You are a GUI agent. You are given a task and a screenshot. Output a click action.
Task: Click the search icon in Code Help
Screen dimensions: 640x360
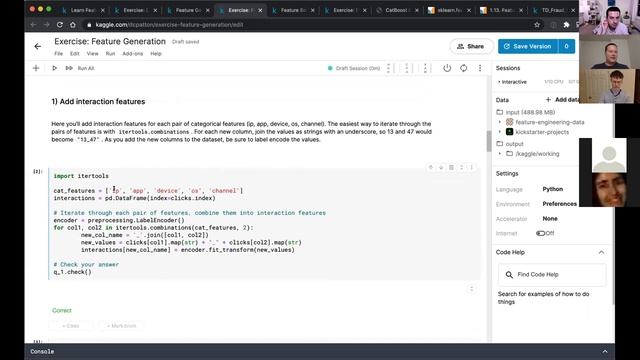click(x=509, y=275)
